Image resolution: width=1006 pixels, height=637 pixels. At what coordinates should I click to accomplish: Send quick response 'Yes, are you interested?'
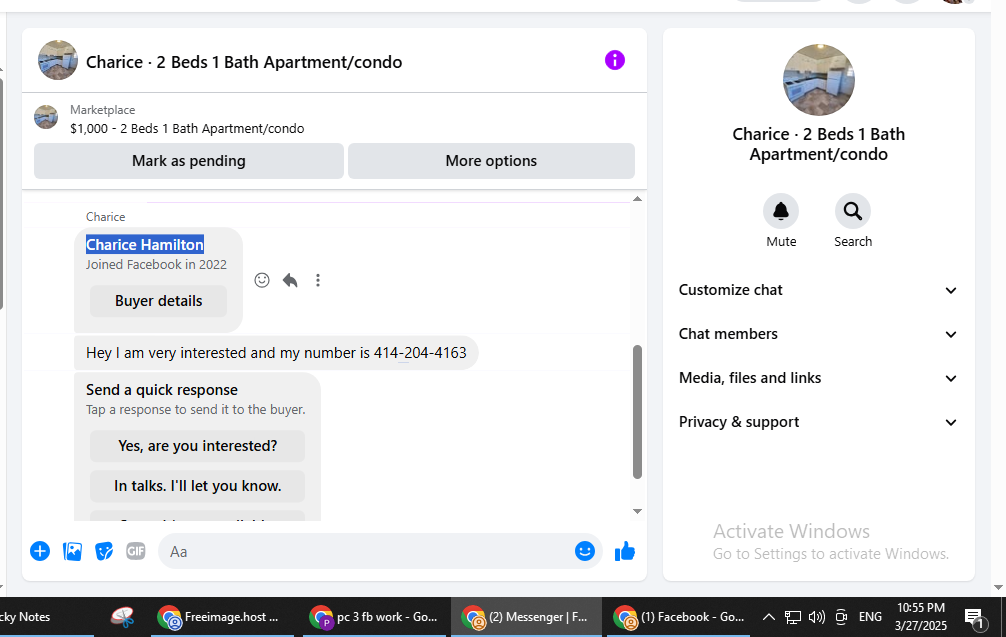click(x=197, y=446)
